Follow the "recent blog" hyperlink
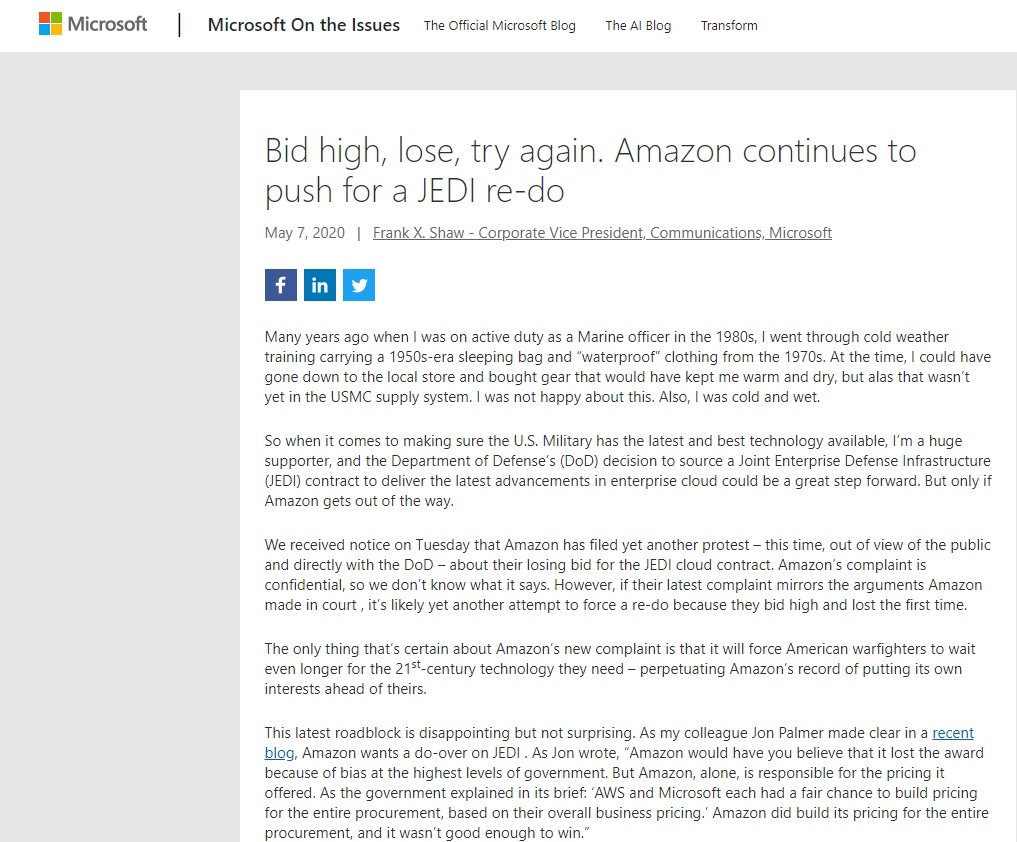The height and width of the screenshot is (842, 1017). pyautogui.click(x=952, y=733)
